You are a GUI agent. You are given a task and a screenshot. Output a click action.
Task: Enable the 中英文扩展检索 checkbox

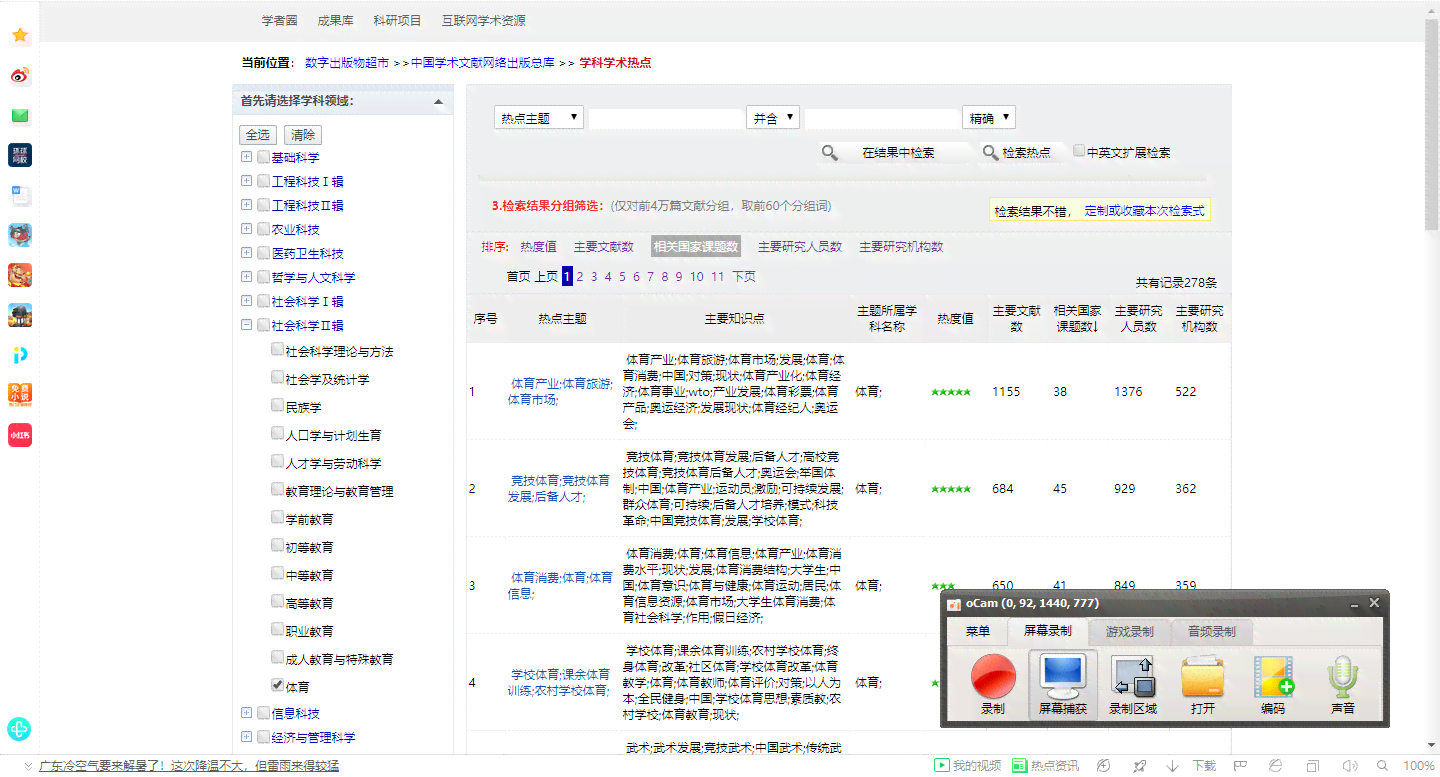pyautogui.click(x=1079, y=151)
